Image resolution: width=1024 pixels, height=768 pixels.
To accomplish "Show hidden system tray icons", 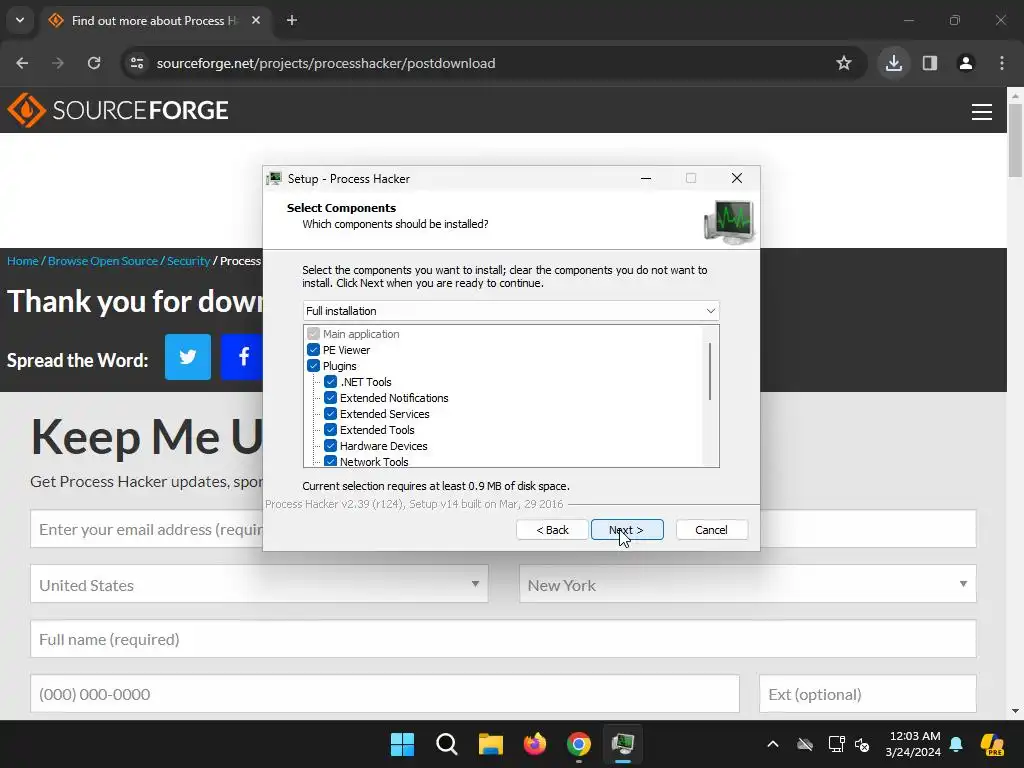I will pyautogui.click(x=773, y=744).
